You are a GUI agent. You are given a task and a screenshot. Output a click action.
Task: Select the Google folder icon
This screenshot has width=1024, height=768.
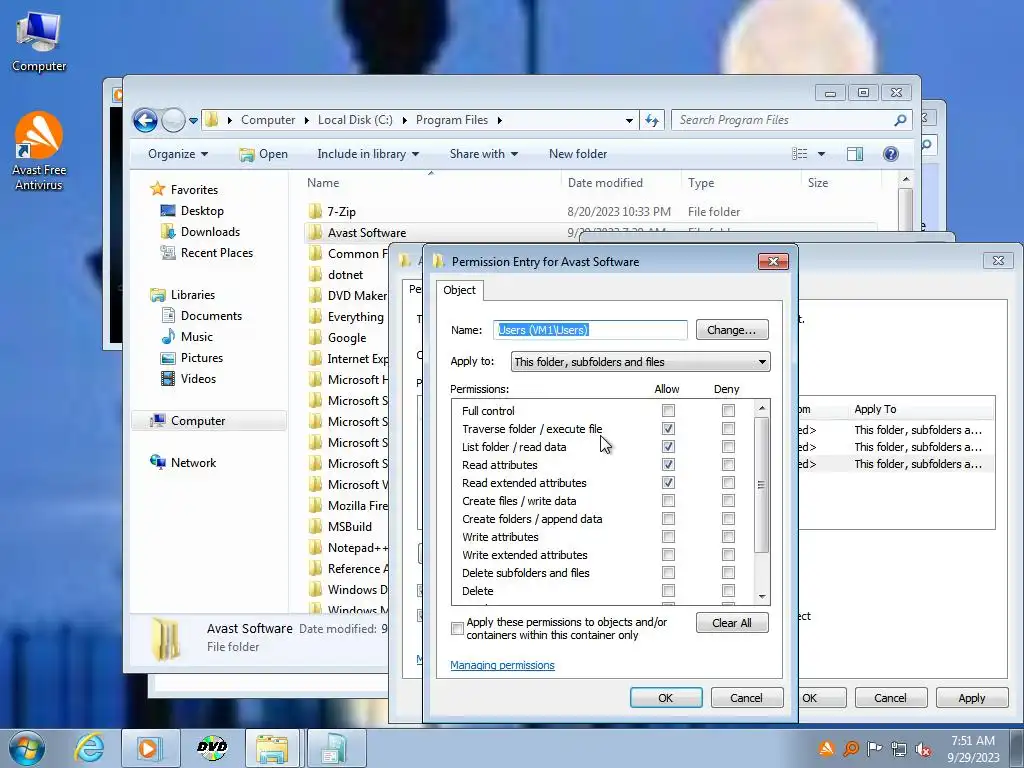pos(315,338)
